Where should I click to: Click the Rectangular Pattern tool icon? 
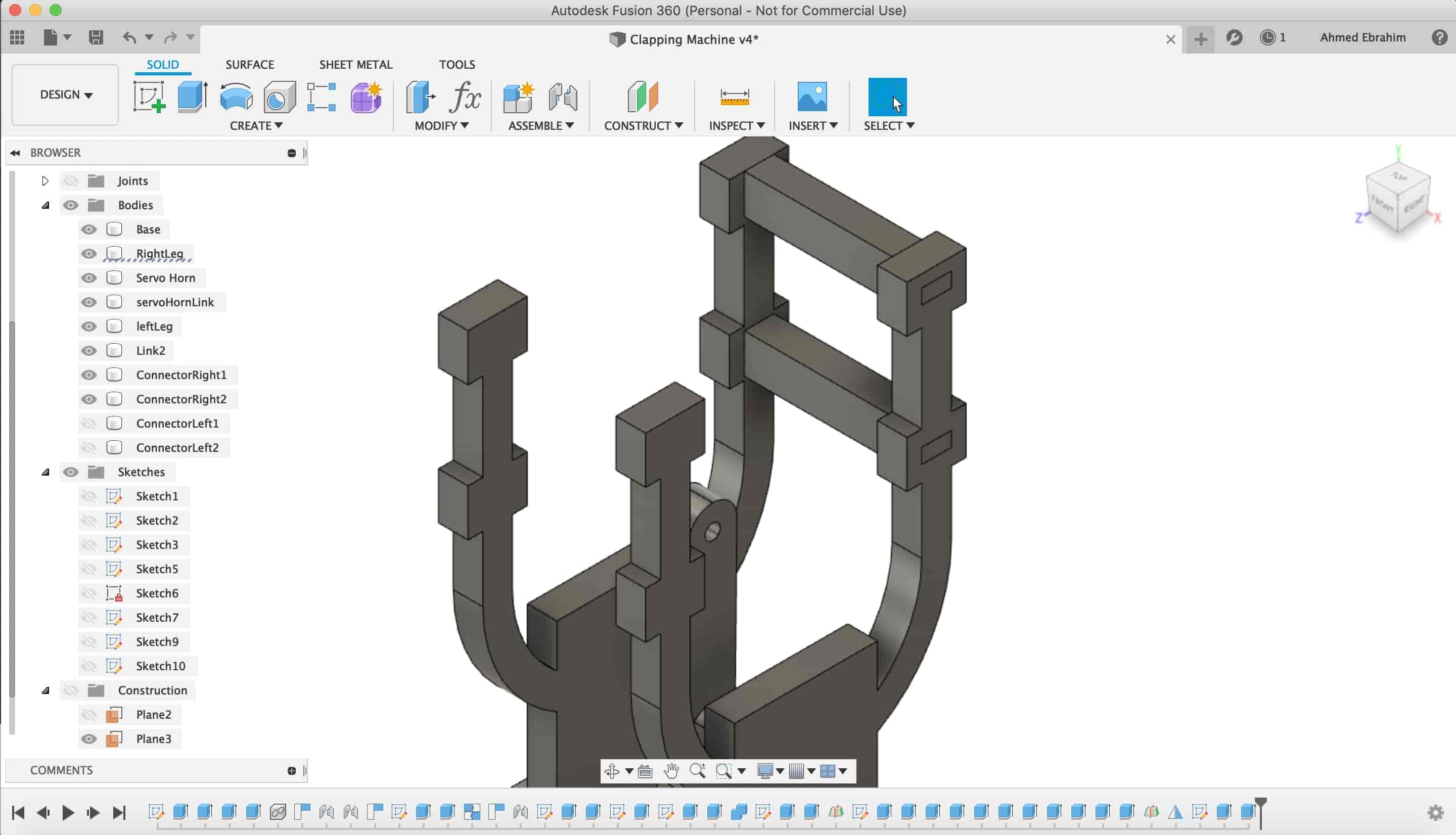321,97
